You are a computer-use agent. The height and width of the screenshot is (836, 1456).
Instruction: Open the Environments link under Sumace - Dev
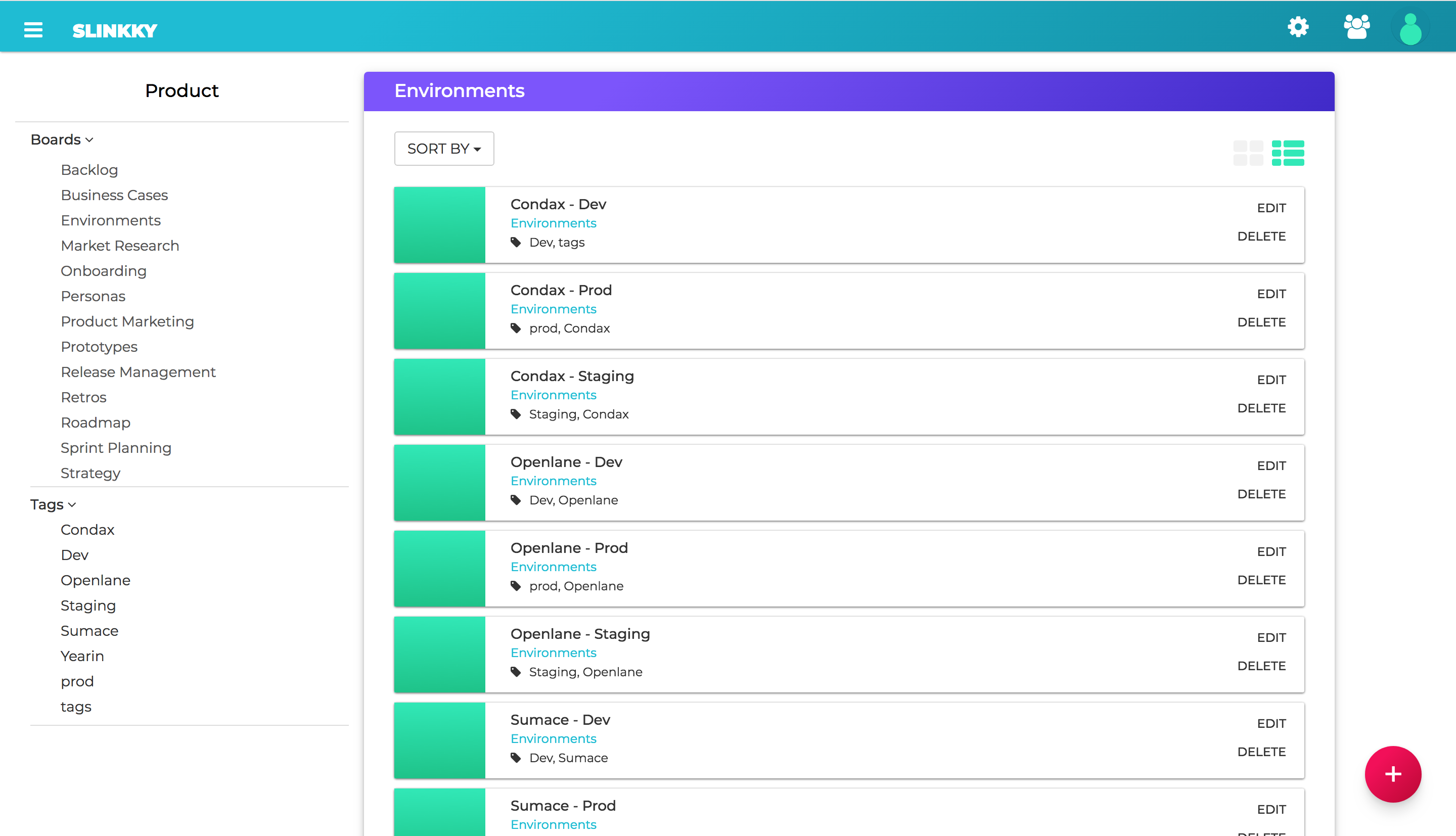(553, 738)
